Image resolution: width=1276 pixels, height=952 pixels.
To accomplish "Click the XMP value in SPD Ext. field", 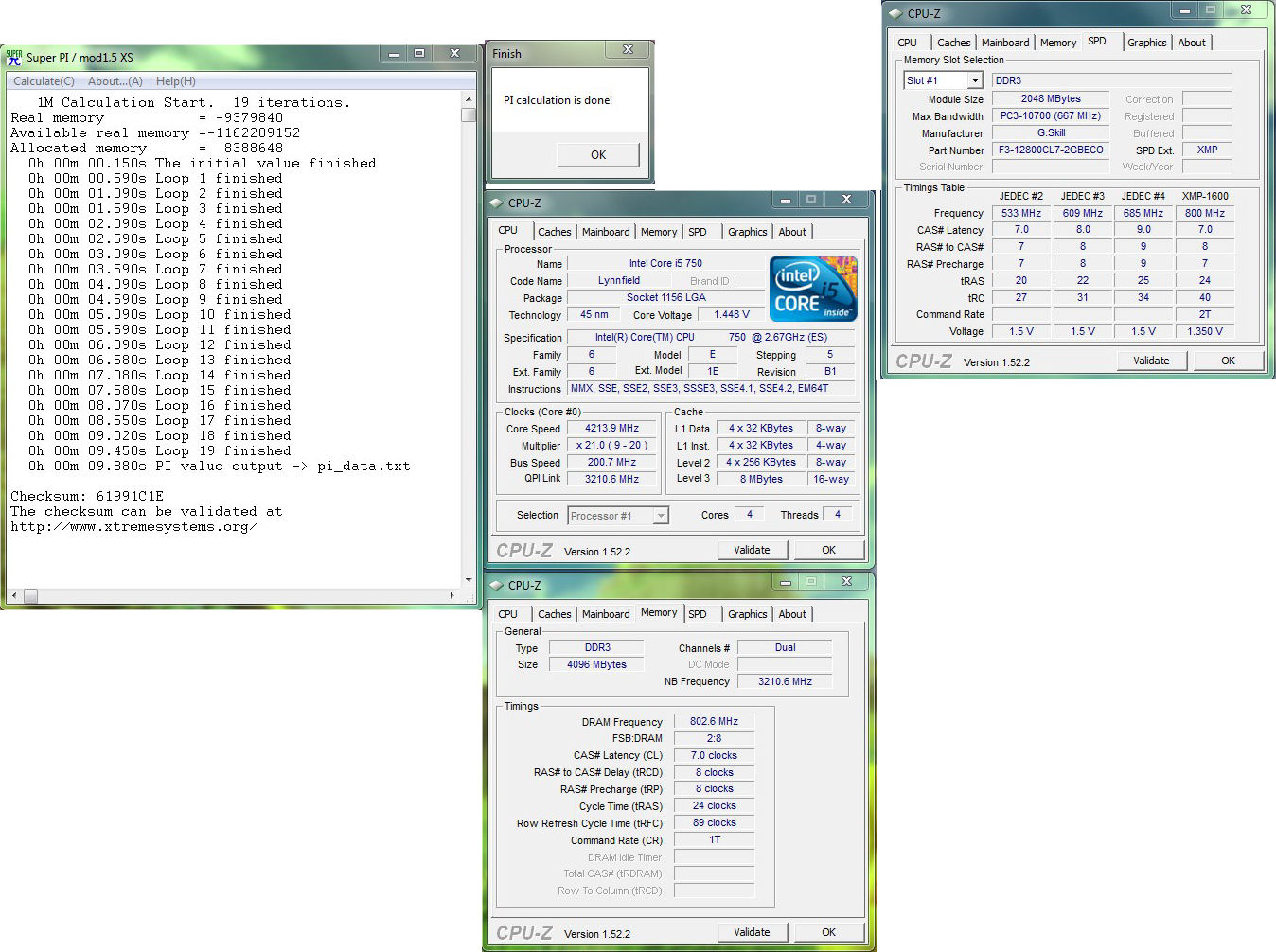I will [x=1207, y=150].
